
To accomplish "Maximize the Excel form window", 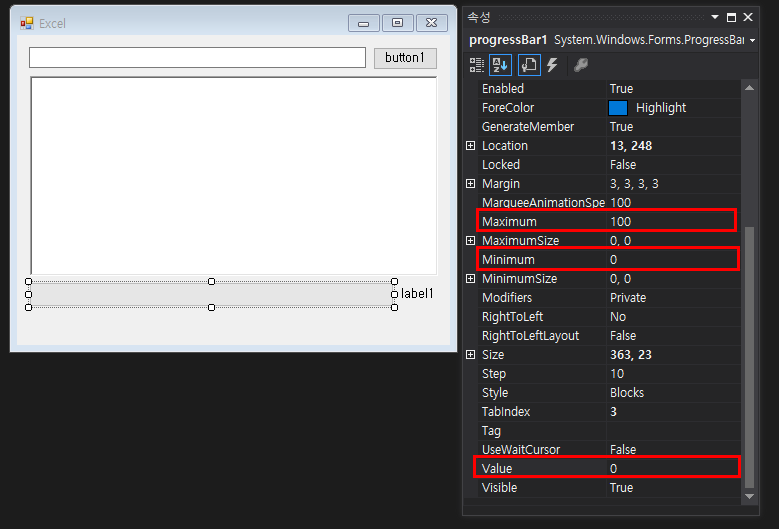I will 397,23.
